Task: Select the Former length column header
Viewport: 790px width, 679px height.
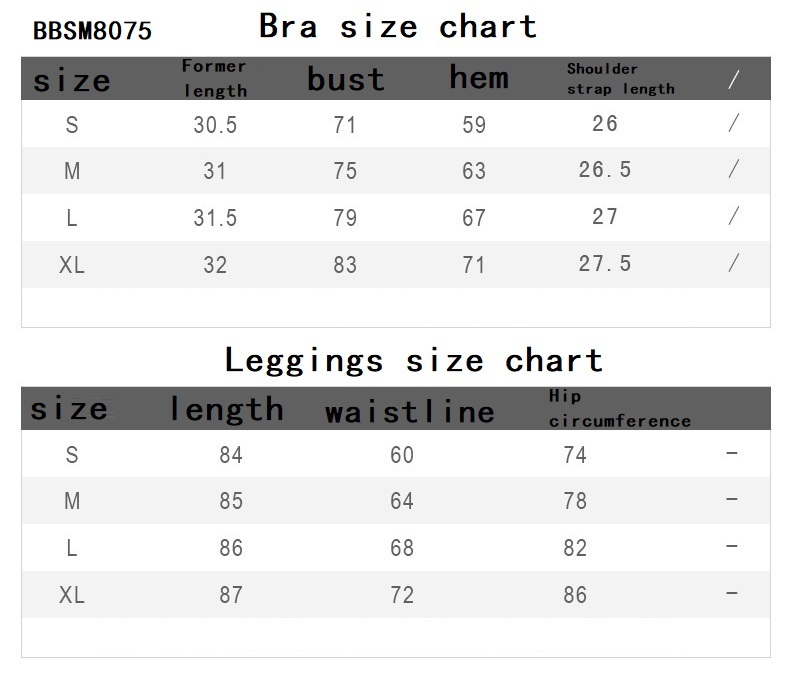Action: click(x=215, y=78)
